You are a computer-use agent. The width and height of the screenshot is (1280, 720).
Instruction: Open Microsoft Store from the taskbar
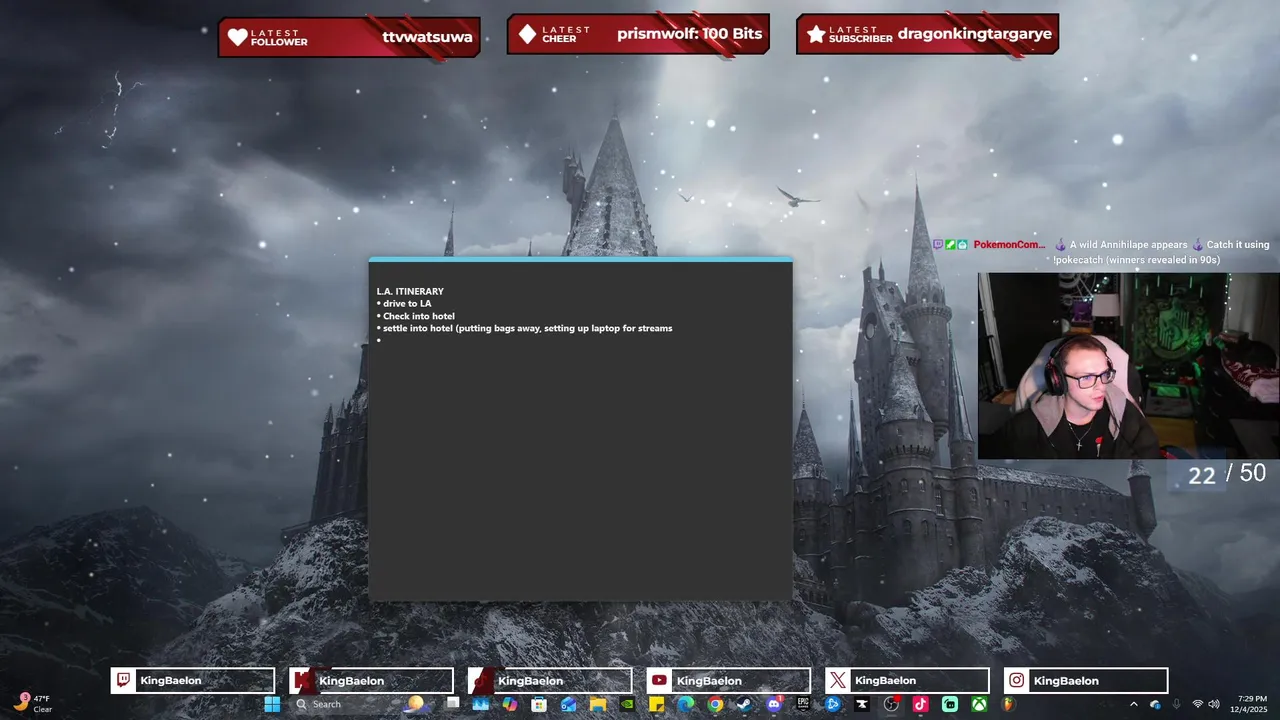(x=538, y=704)
